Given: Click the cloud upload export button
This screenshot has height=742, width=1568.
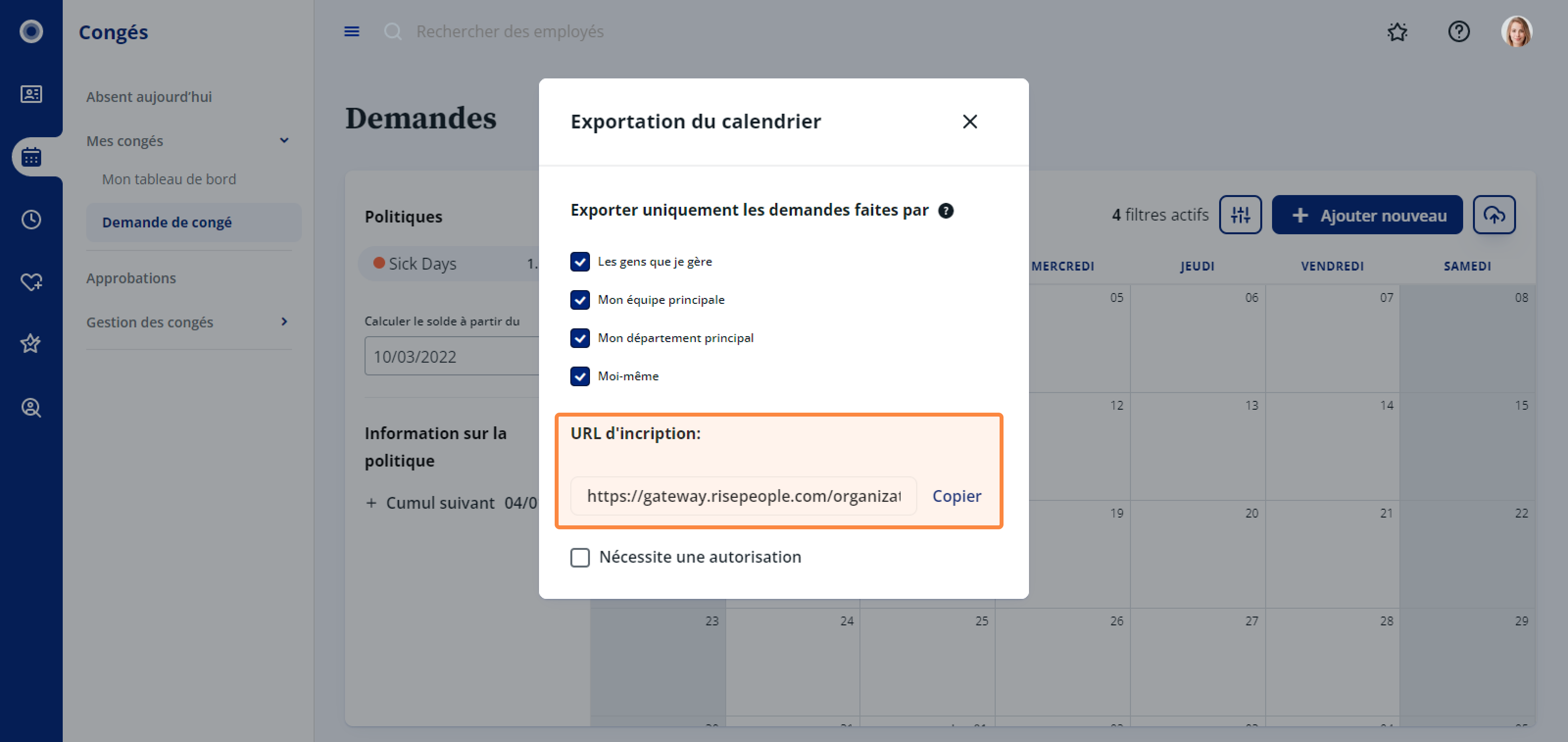Looking at the screenshot, I should [1494, 214].
